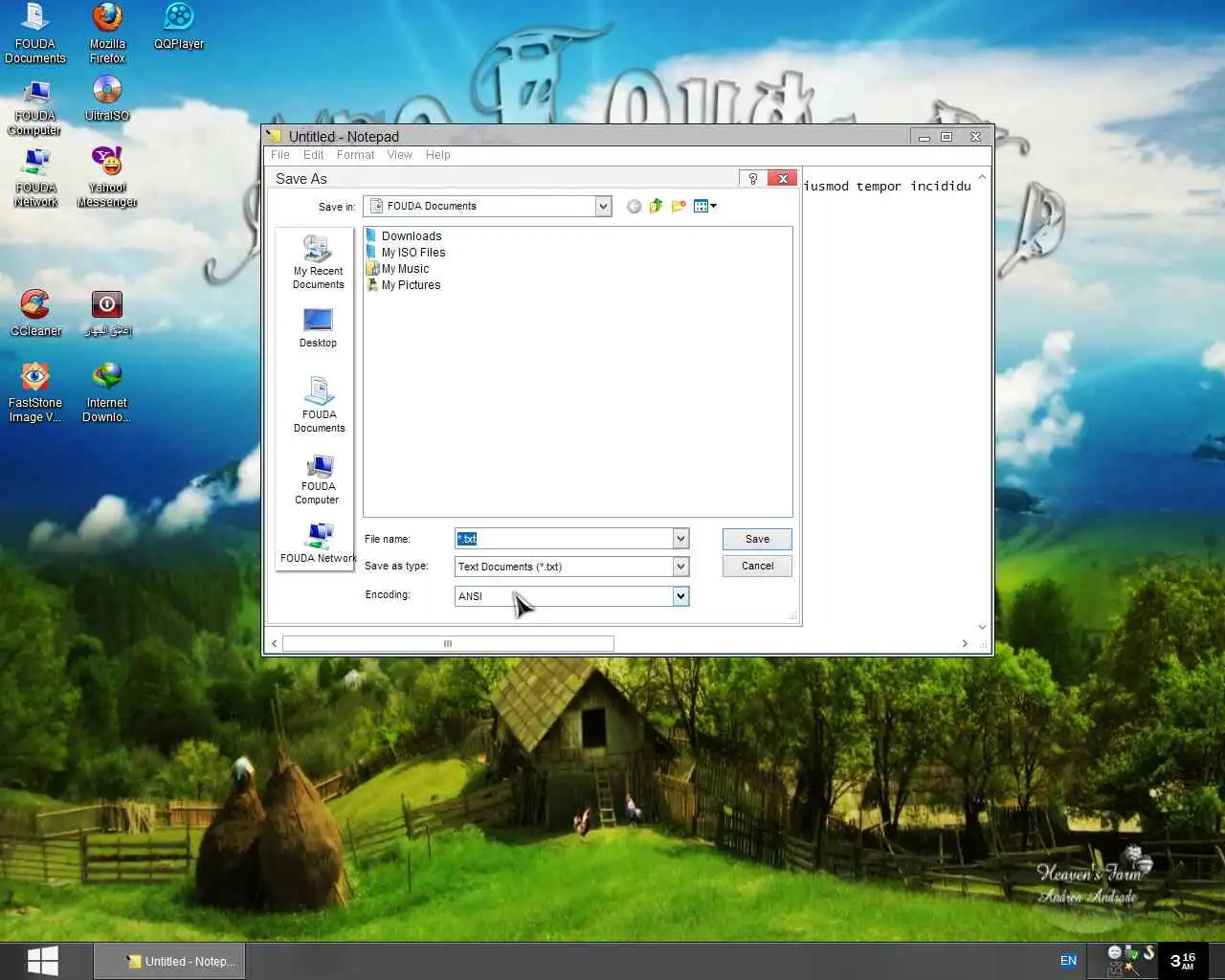Click the Save button
The width and height of the screenshot is (1225, 980).
coord(757,539)
